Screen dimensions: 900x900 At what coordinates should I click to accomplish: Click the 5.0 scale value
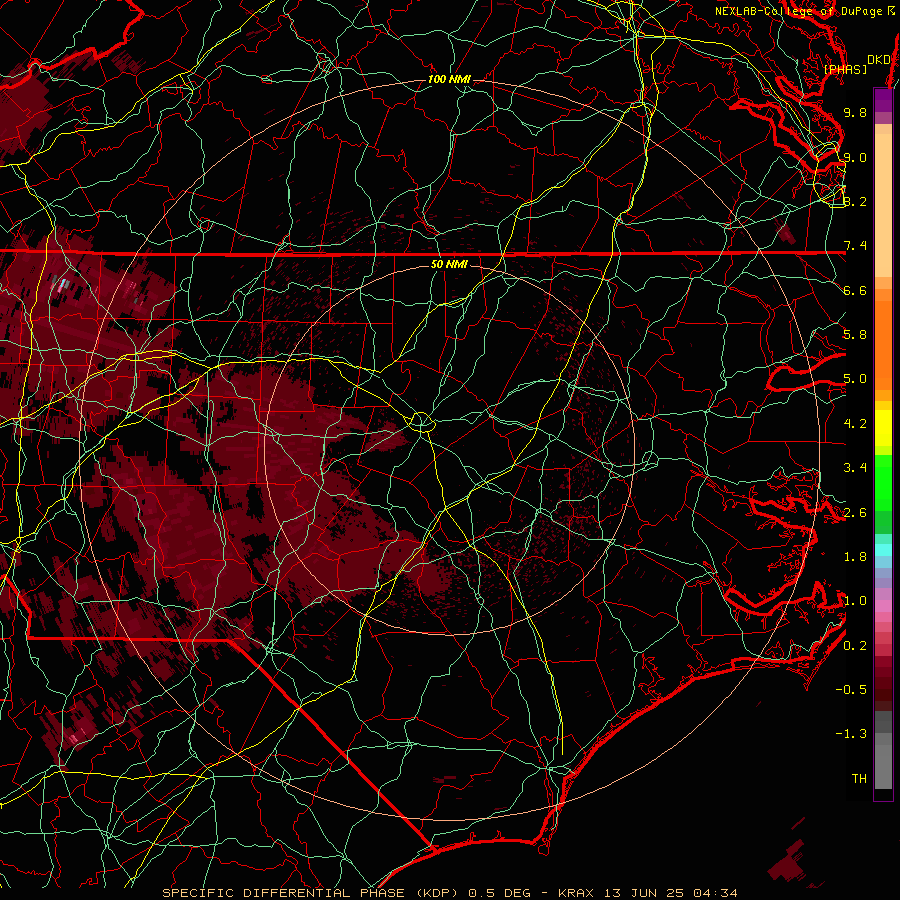855,379
